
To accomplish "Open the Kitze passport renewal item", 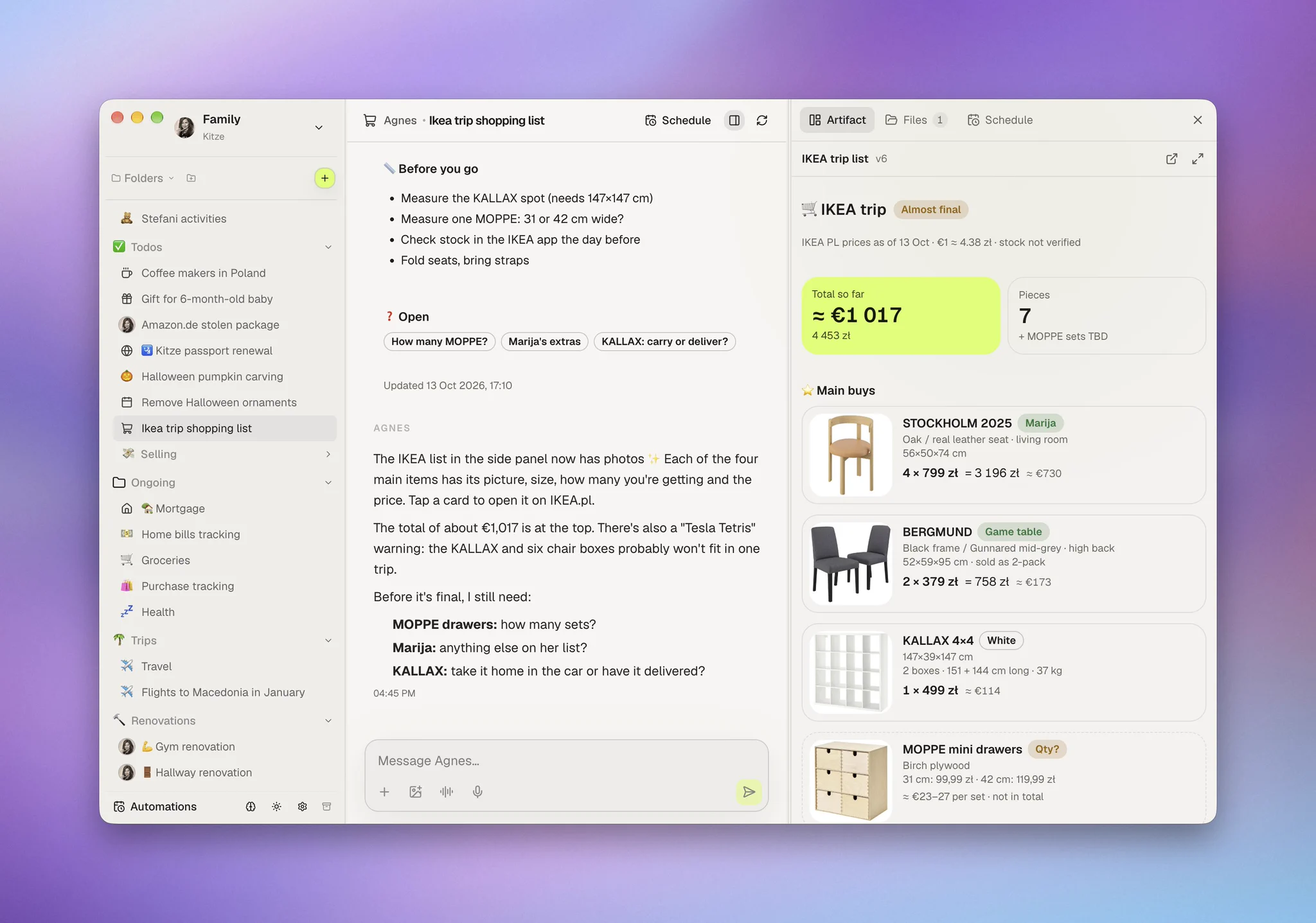I will 225,351.
